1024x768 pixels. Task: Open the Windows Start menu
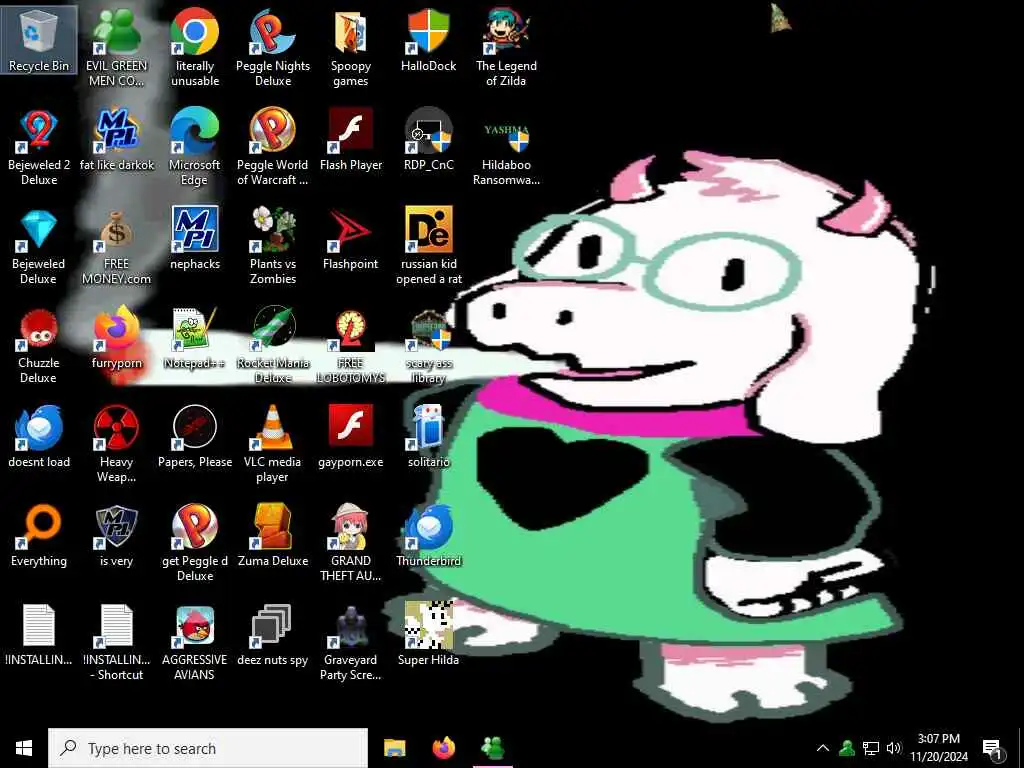tap(24, 748)
